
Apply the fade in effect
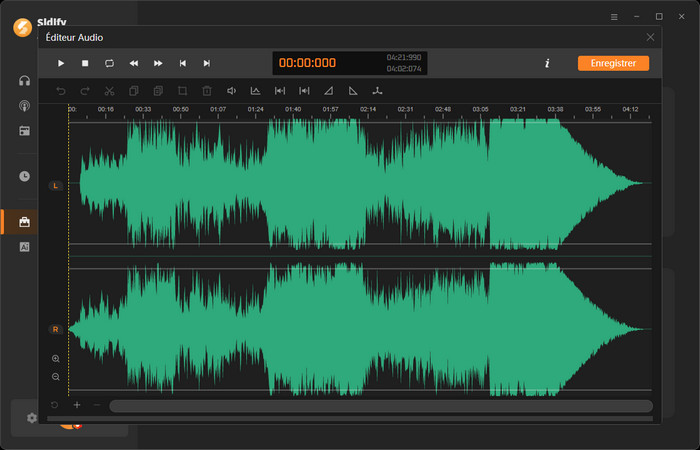tap(329, 91)
